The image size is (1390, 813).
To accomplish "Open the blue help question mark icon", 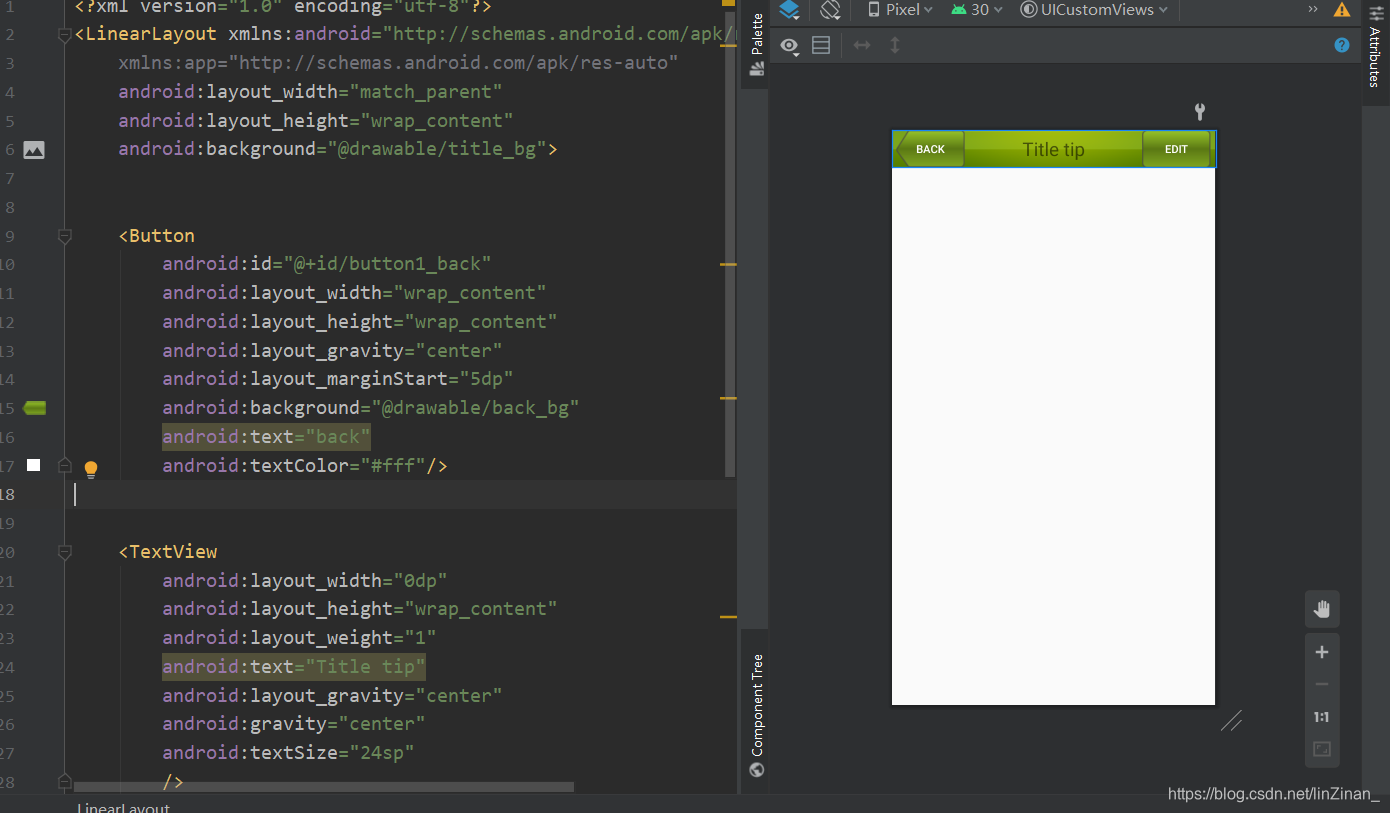I will click(1342, 45).
